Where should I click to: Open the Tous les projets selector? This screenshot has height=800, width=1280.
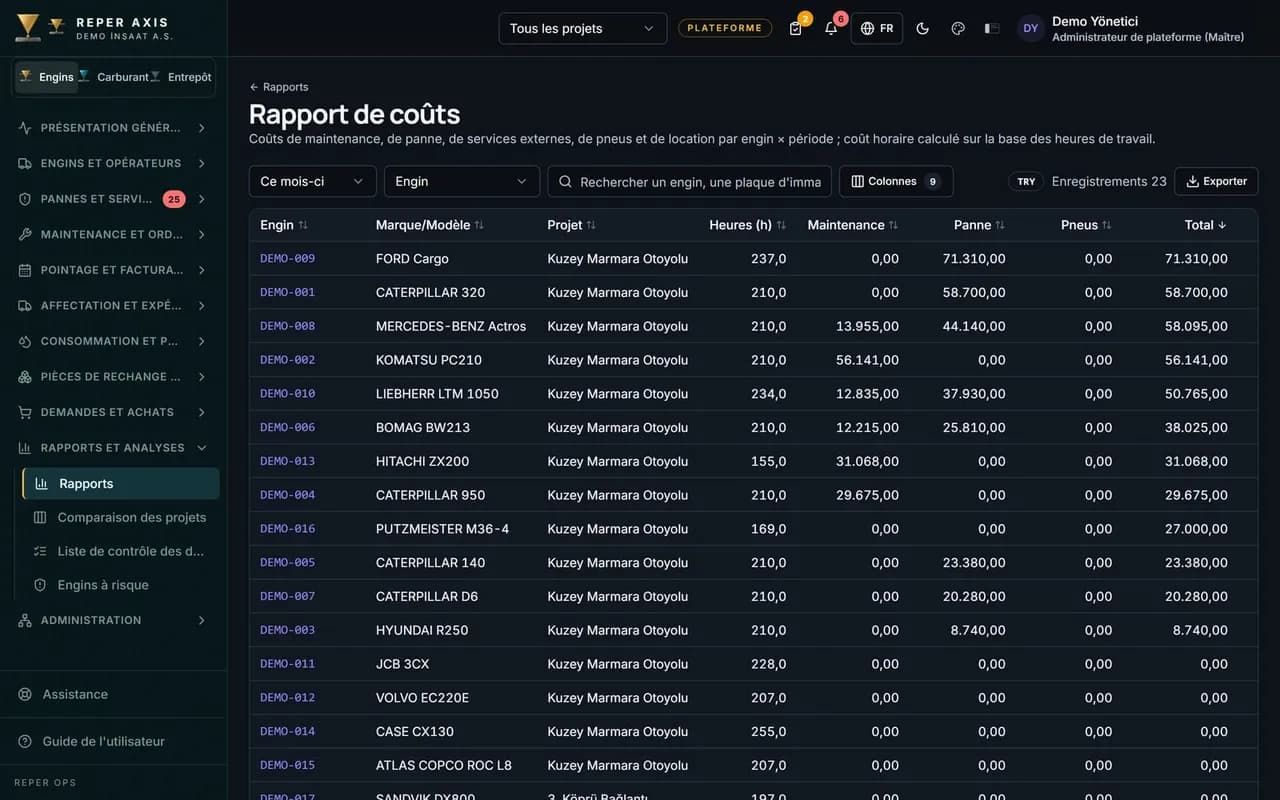pyautogui.click(x=583, y=28)
